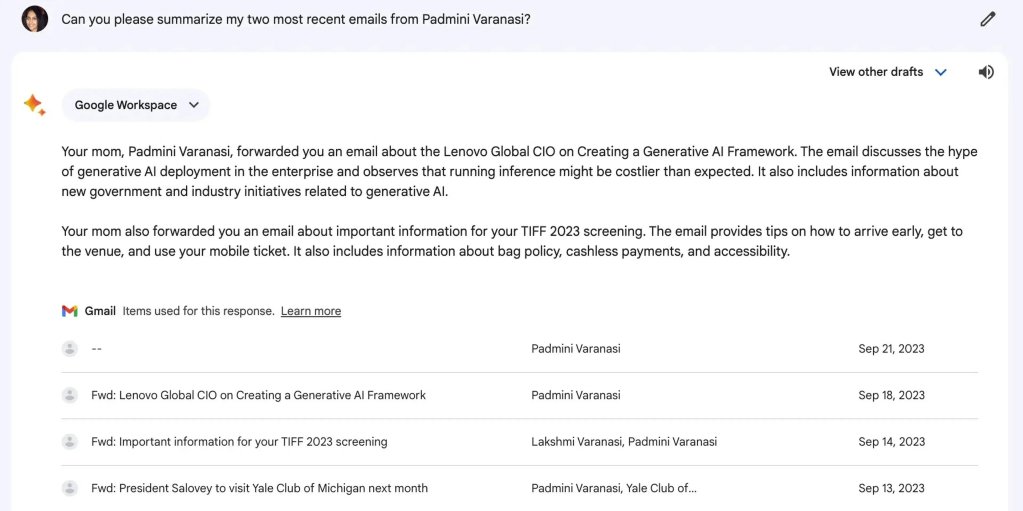Click avatar icon beside Yale Club email
Image resolution: width=1023 pixels, height=511 pixels.
click(x=70, y=488)
